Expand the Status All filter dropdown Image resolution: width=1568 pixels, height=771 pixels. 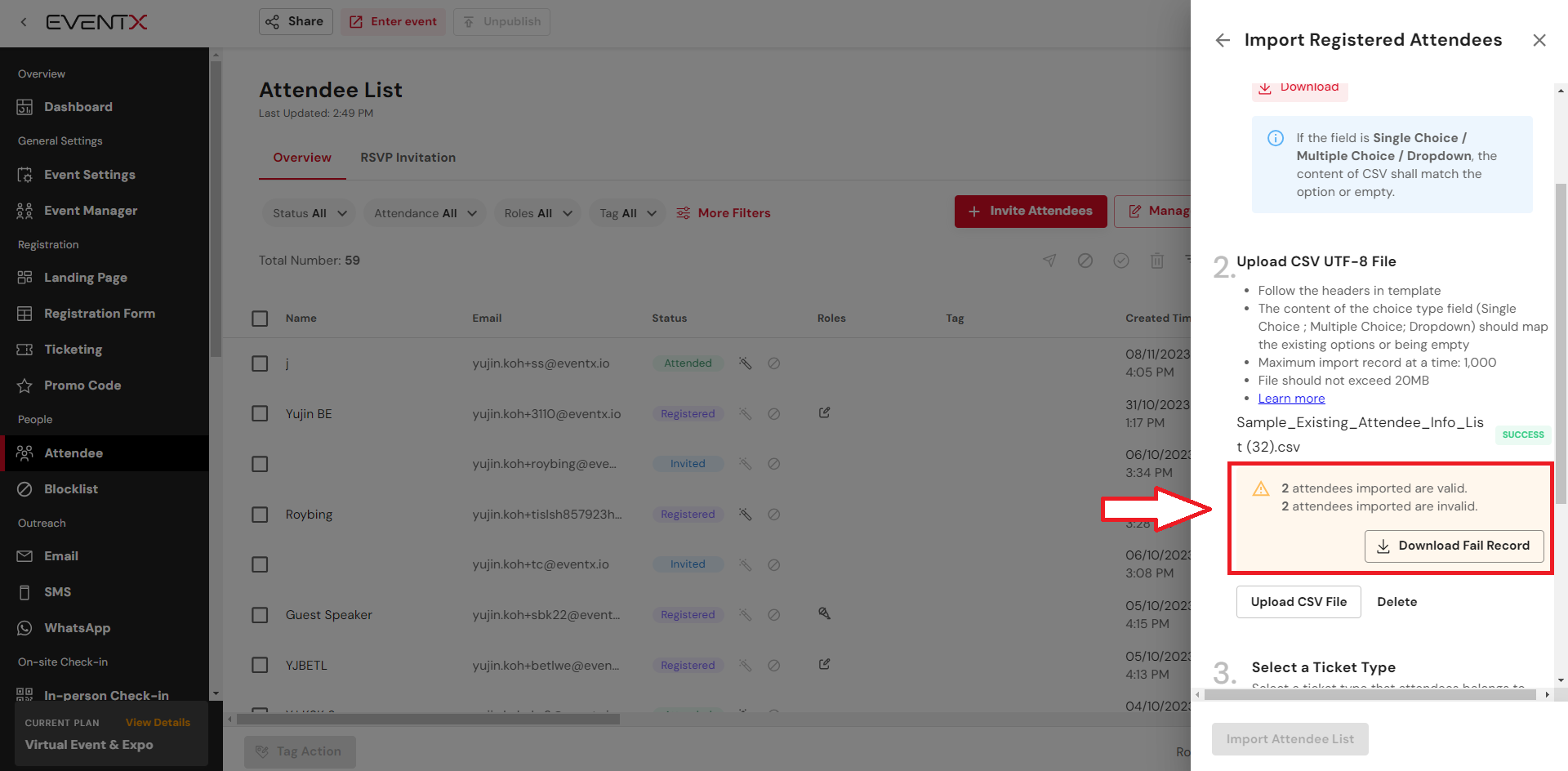309,213
